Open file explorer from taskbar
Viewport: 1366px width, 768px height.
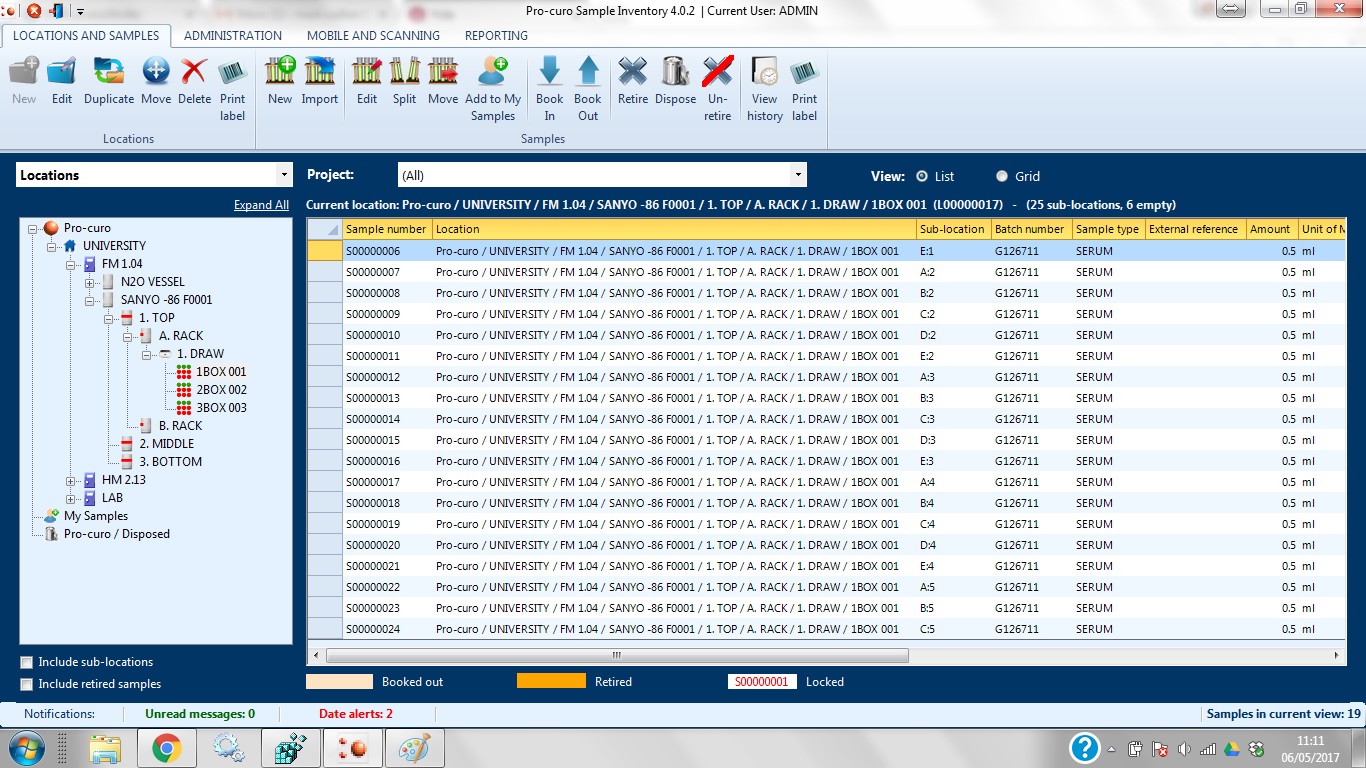(x=104, y=748)
